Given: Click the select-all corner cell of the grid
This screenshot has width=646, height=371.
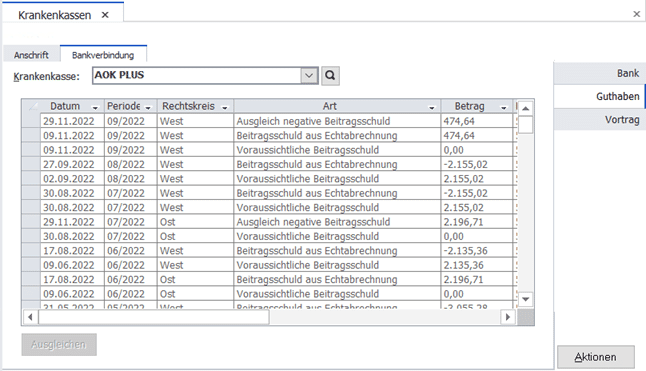Looking at the screenshot, I should pyautogui.click(x=31, y=106).
